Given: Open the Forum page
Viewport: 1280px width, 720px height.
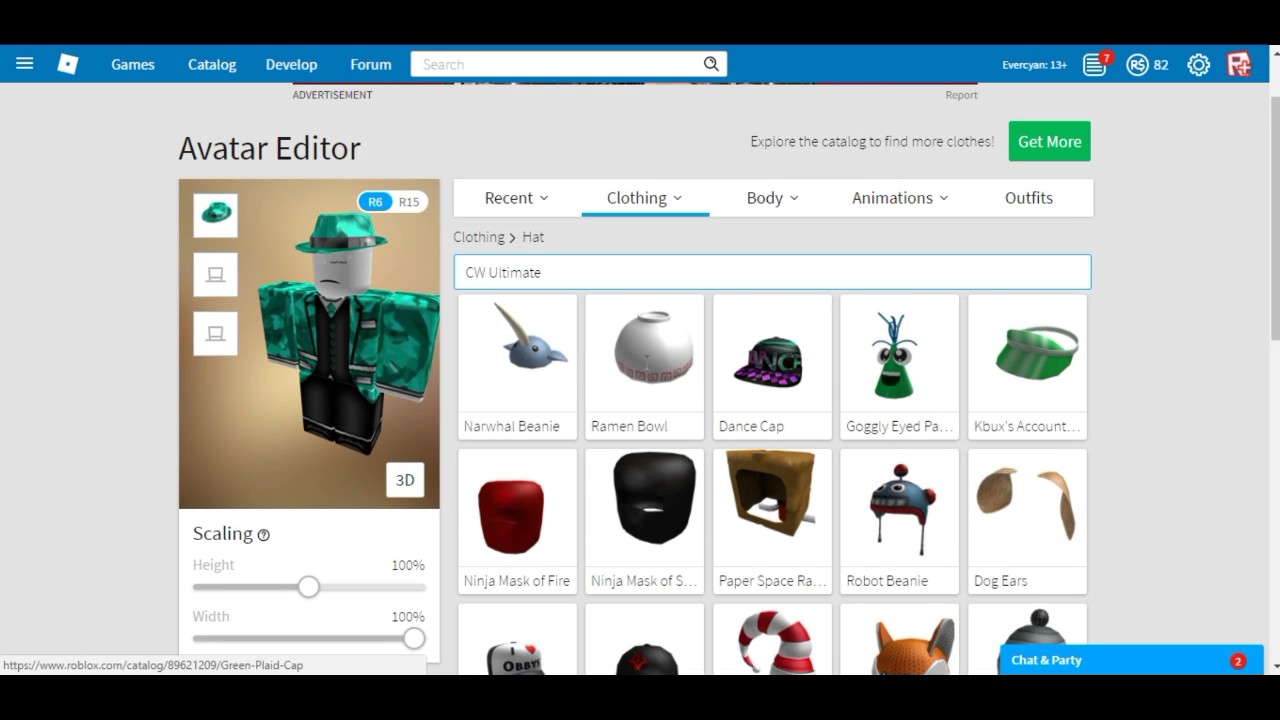Looking at the screenshot, I should (x=371, y=65).
